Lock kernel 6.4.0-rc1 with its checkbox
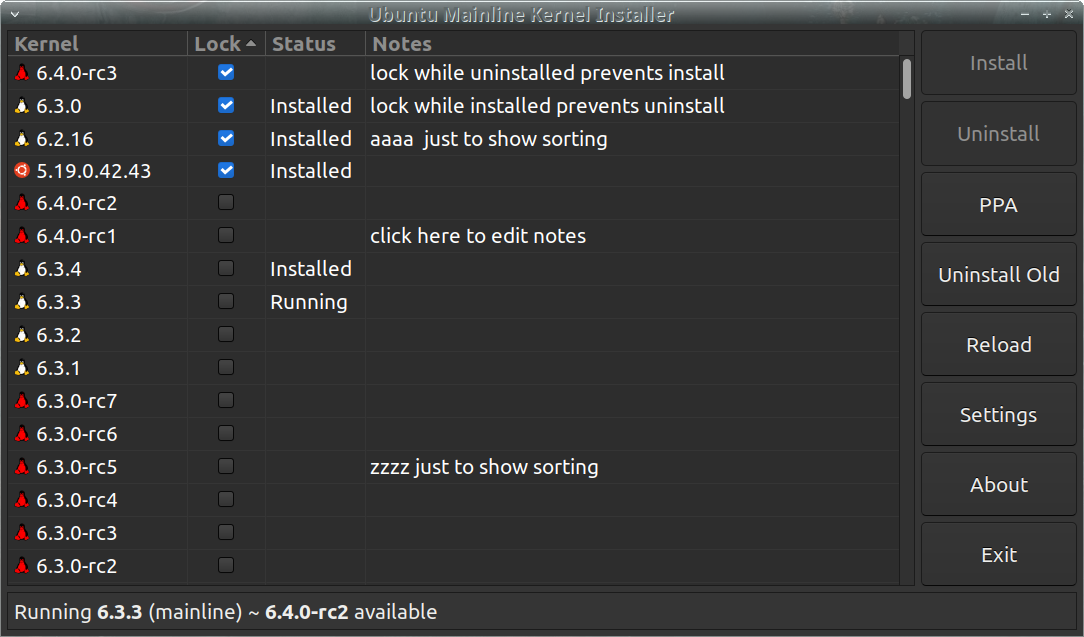Image resolution: width=1084 pixels, height=637 pixels. (226, 235)
